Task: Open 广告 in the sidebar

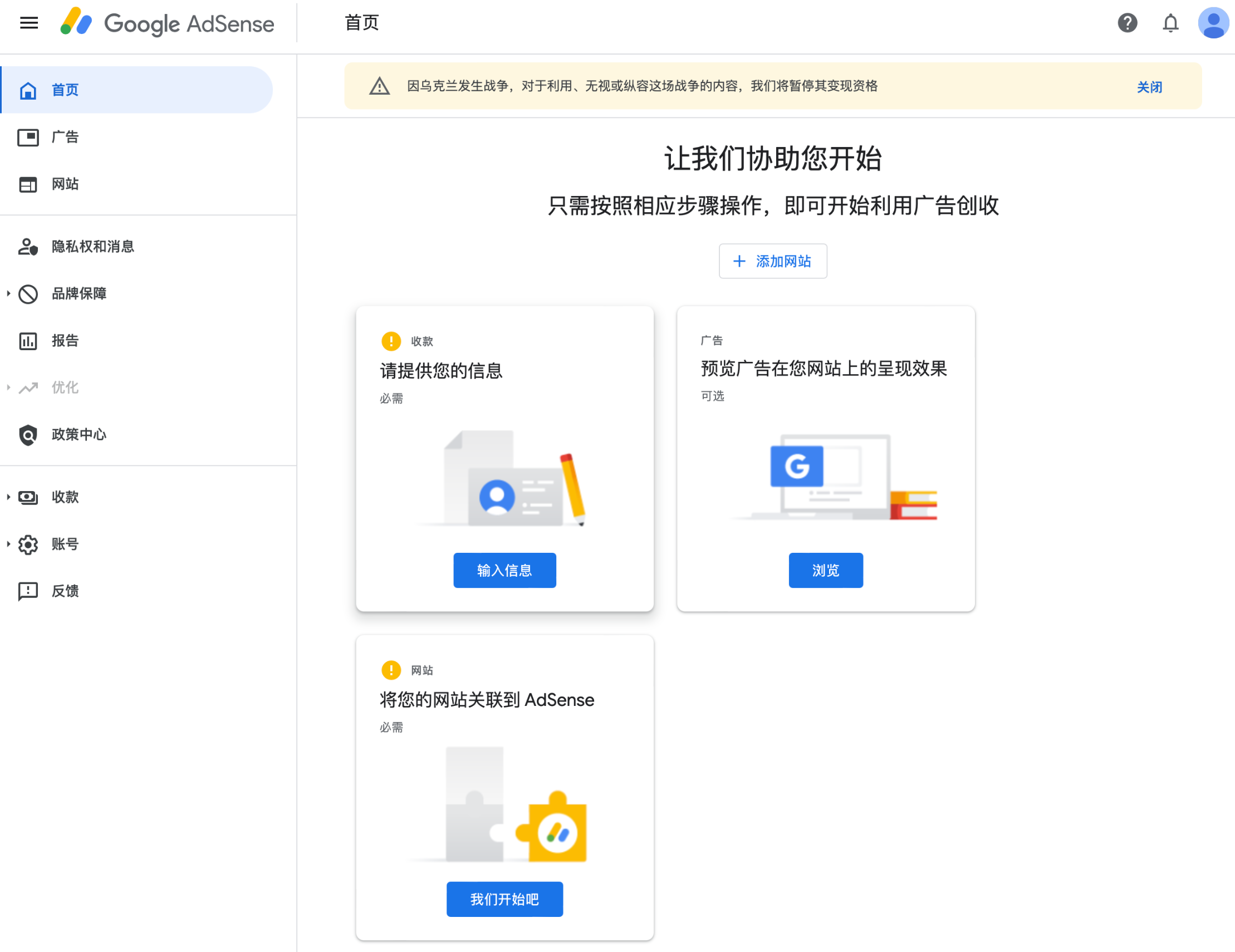Action: click(x=137, y=137)
